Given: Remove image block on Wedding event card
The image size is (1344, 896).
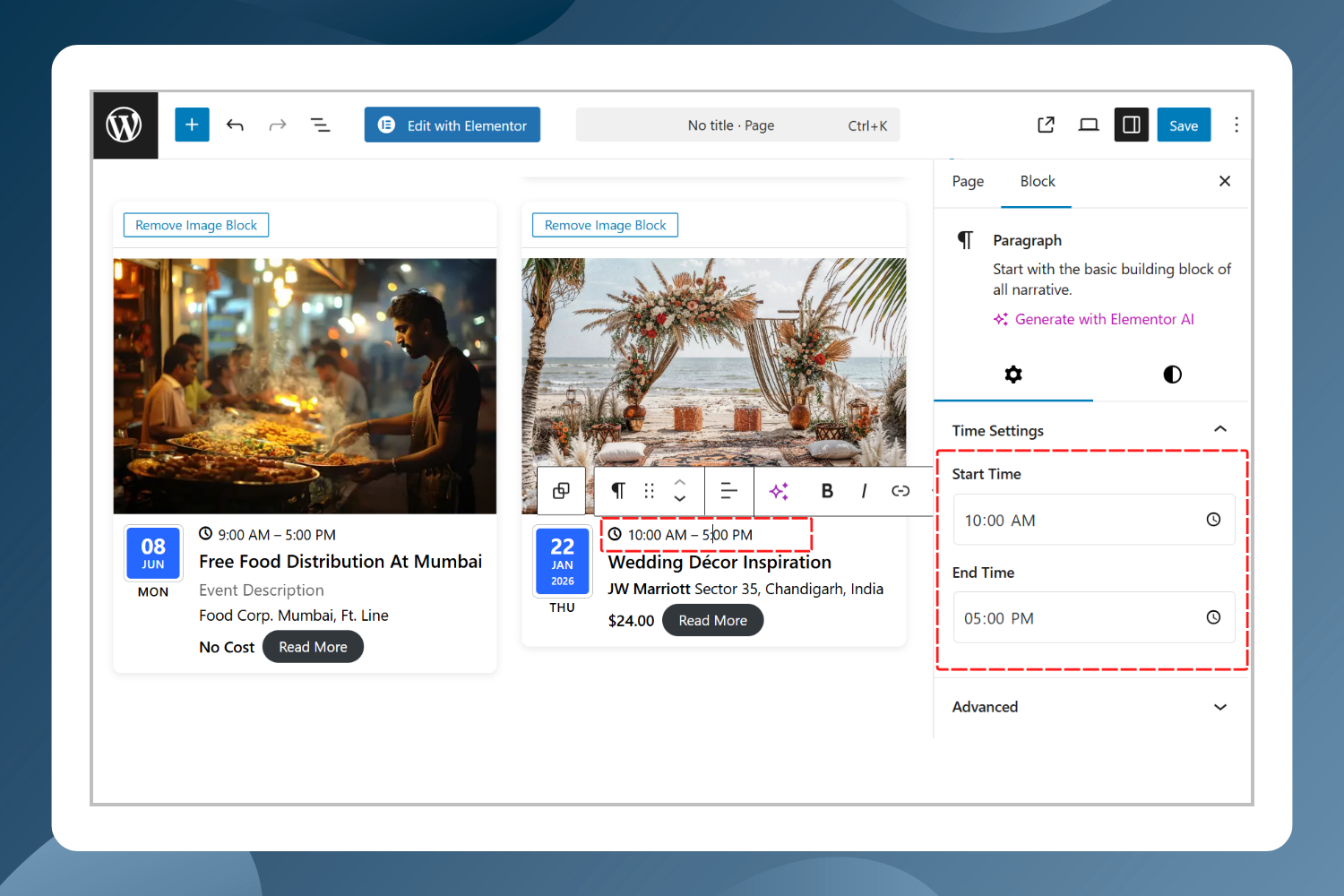Looking at the screenshot, I should point(605,225).
